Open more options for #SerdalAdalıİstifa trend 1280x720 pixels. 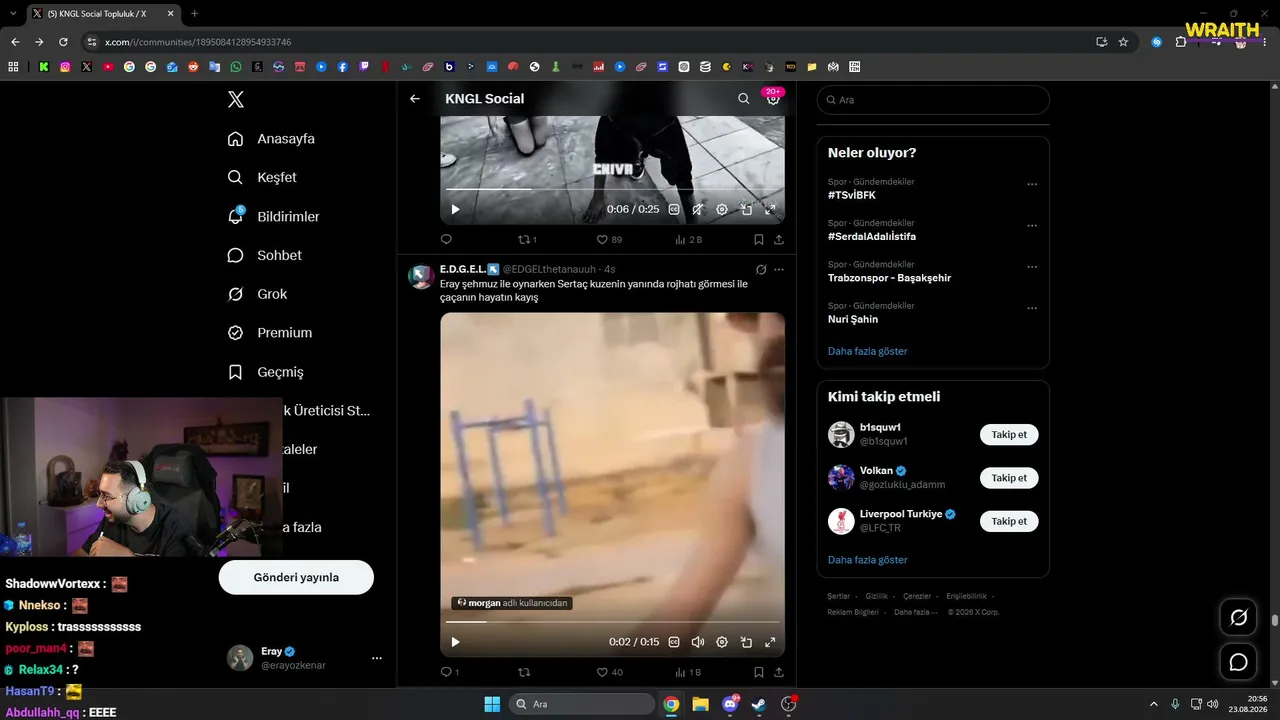1032,226
